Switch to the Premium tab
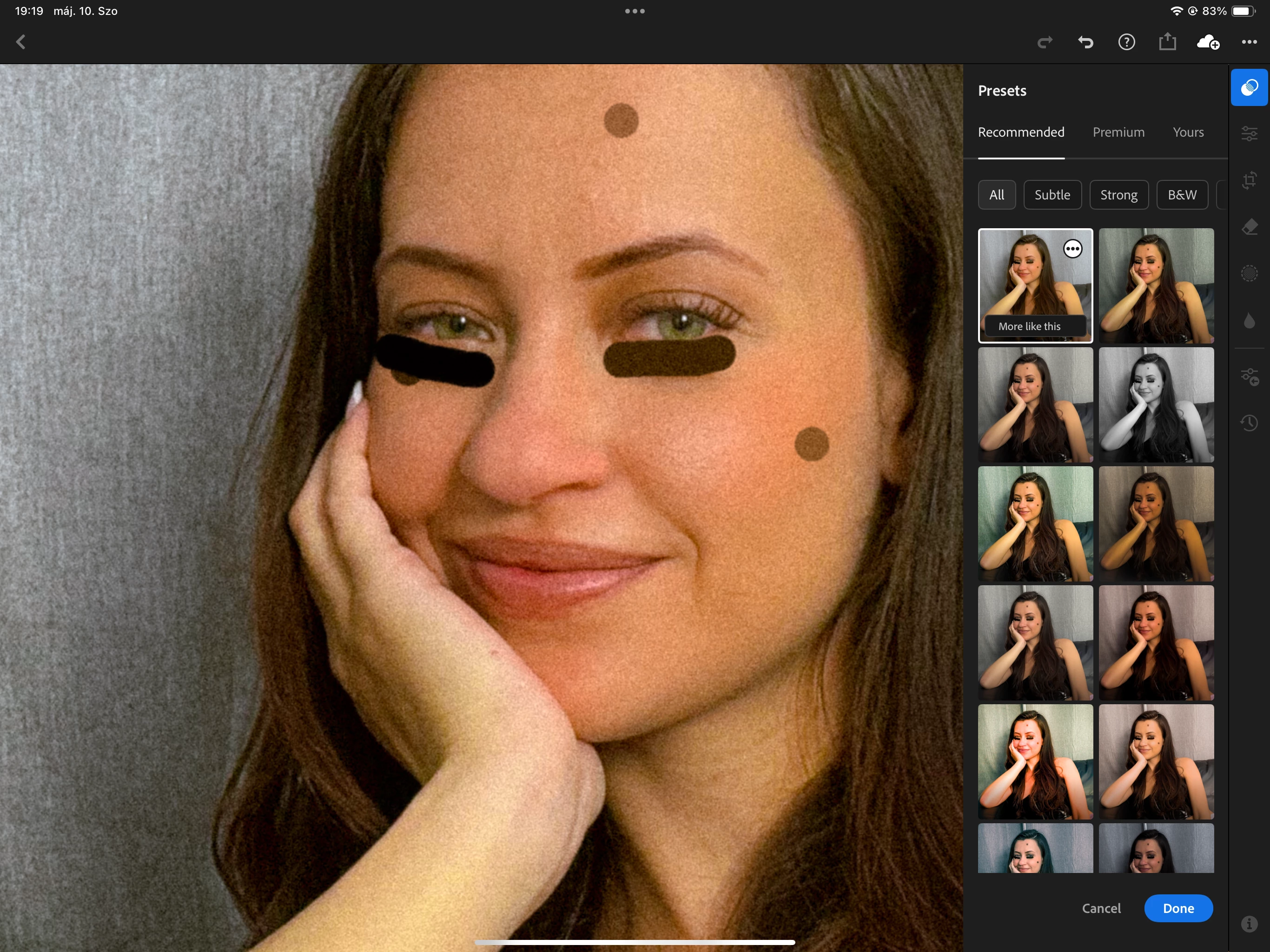The height and width of the screenshot is (952, 1270). point(1118,132)
